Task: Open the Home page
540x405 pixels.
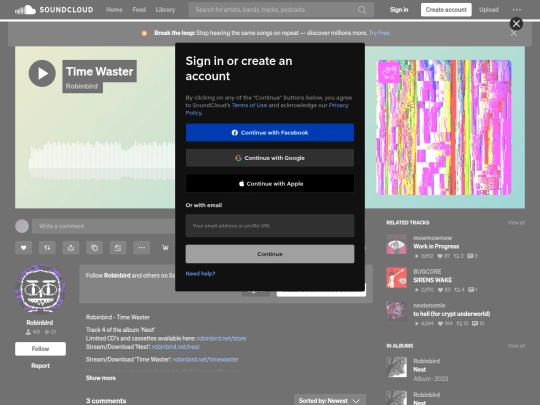Action: (x=114, y=10)
